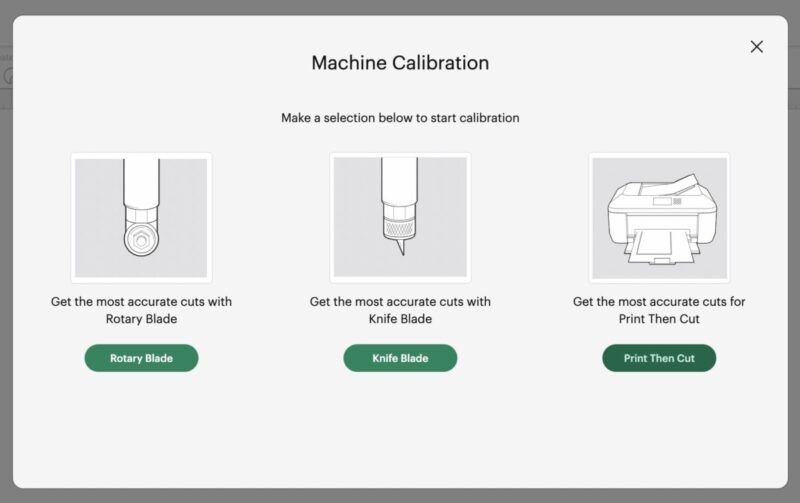Image resolution: width=800 pixels, height=503 pixels.
Task: Select the printer illustration thumbnail
Action: pyautogui.click(x=659, y=218)
